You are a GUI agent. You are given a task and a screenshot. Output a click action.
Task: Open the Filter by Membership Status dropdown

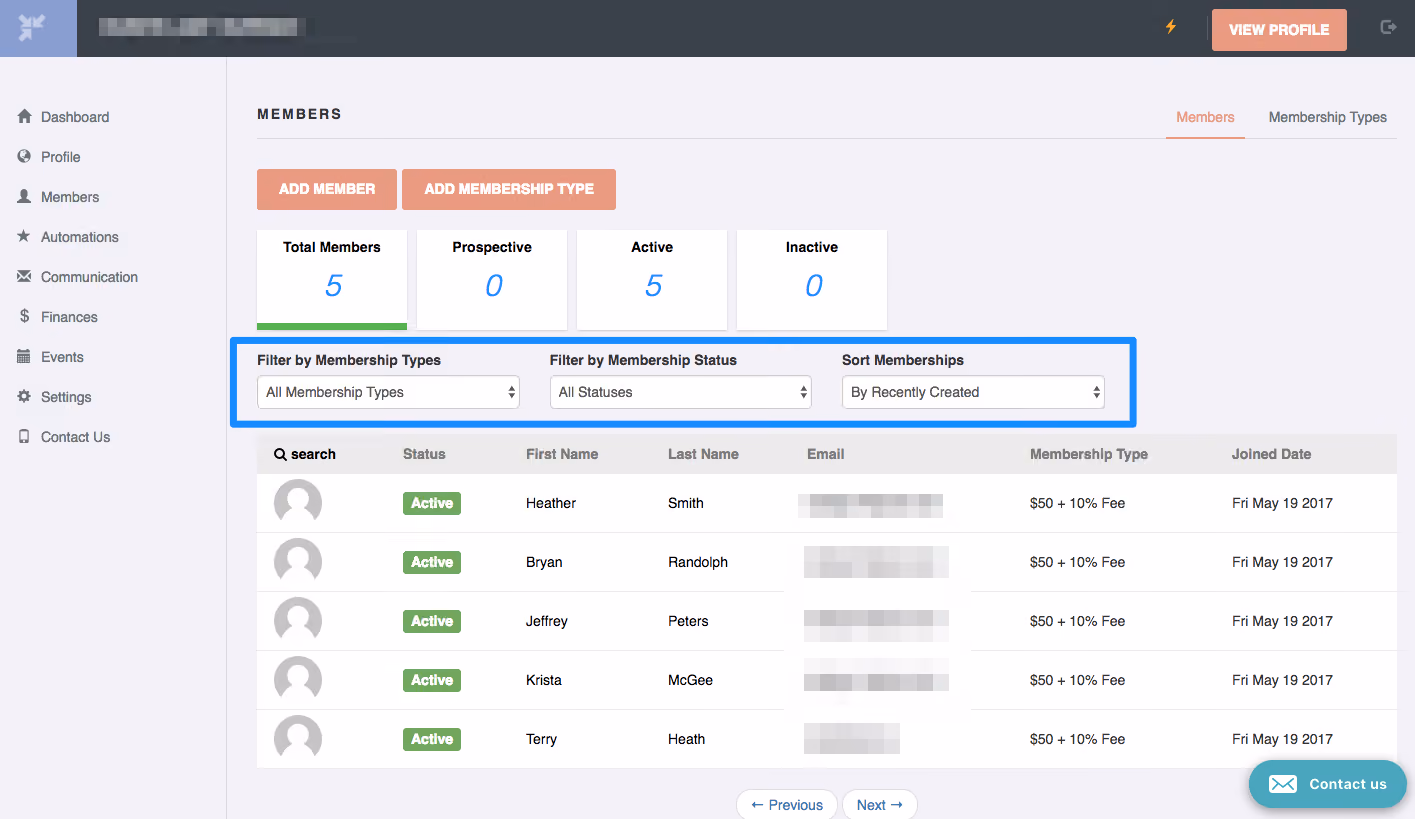681,392
